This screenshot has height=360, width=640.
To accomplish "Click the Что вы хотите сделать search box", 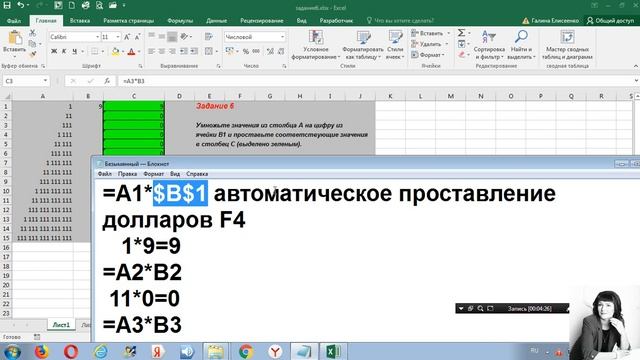I will click(400, 20).
